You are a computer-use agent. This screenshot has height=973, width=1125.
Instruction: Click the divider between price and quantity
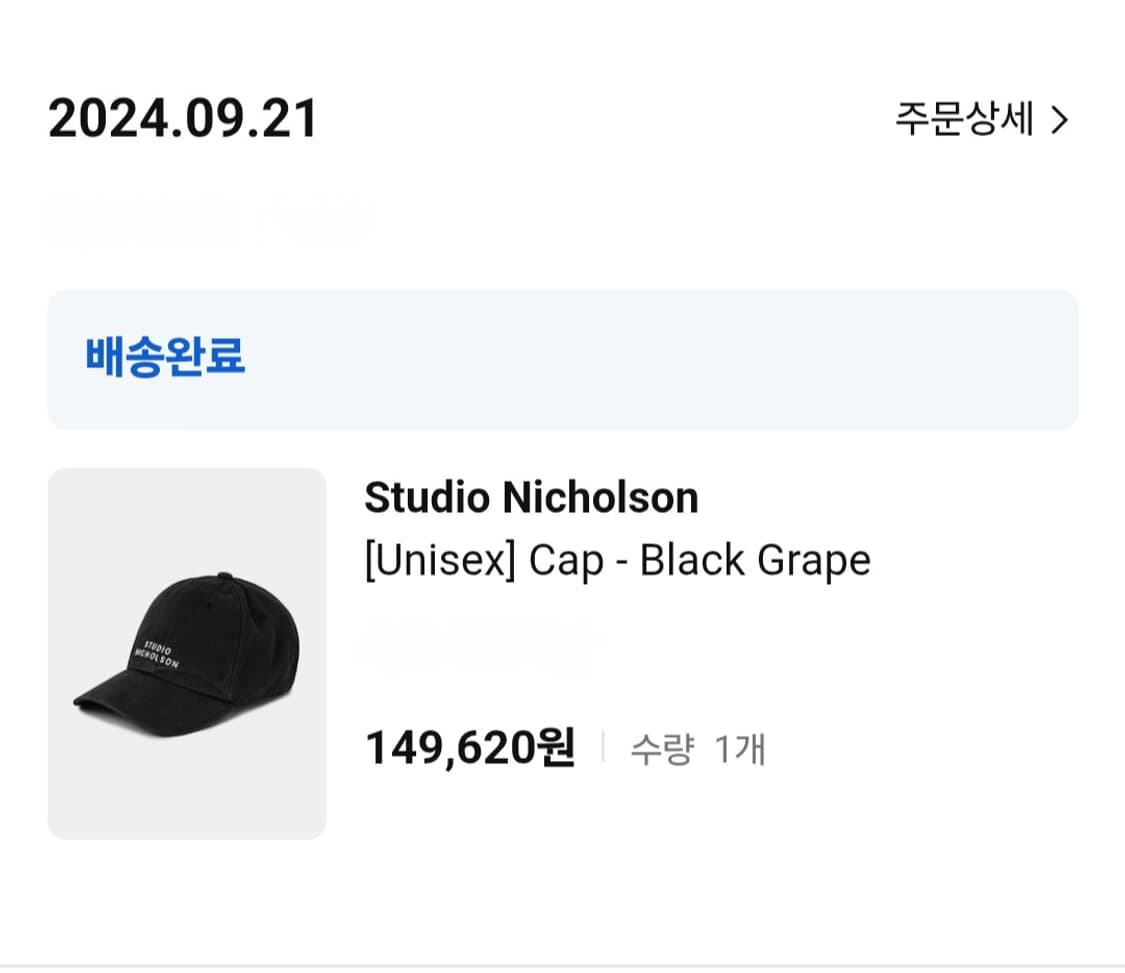603,747
